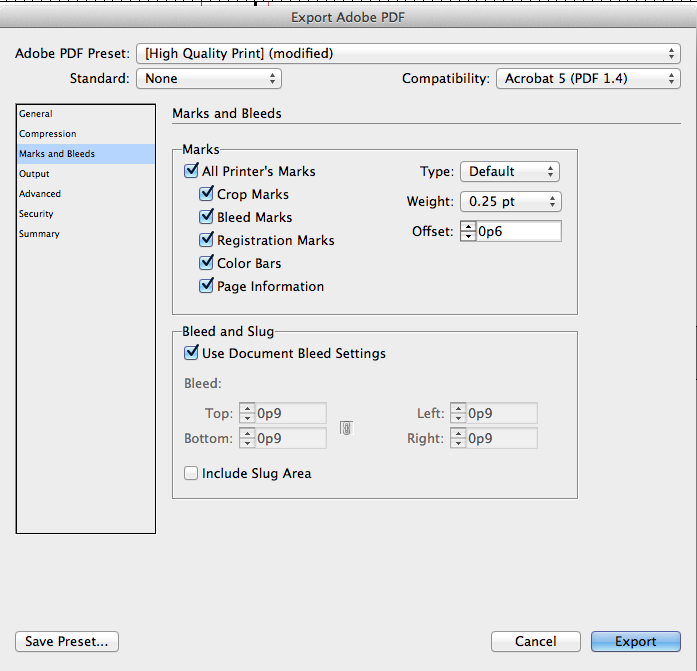Screen dimensions: 697x671
Task: Expand the Compatibility Acrobat 5 dropdown
Action: 588,79
